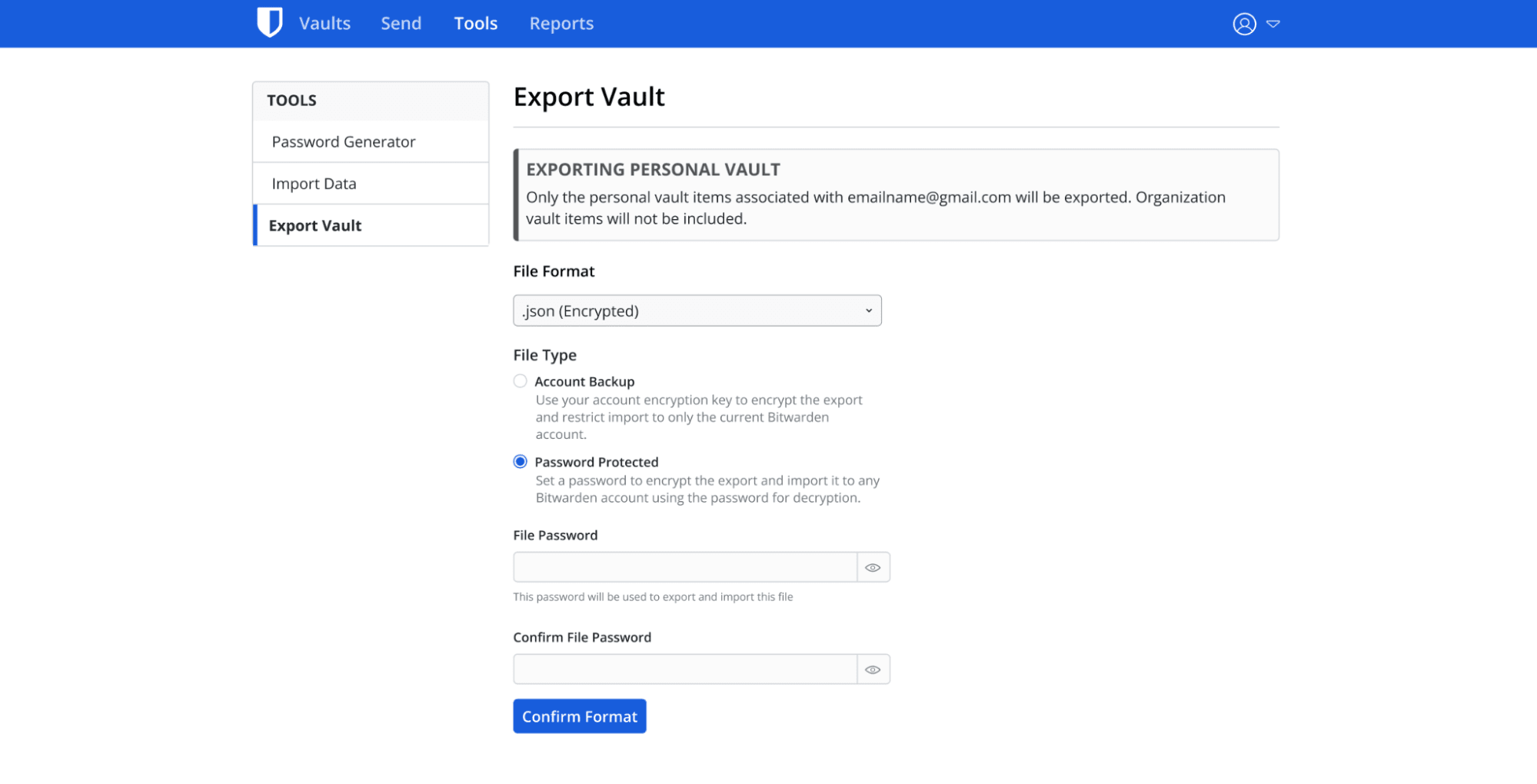Image resolution: width=1537 pixels, height=784 pixels.
Task: Go to Import Data
Action: [313, 183]
